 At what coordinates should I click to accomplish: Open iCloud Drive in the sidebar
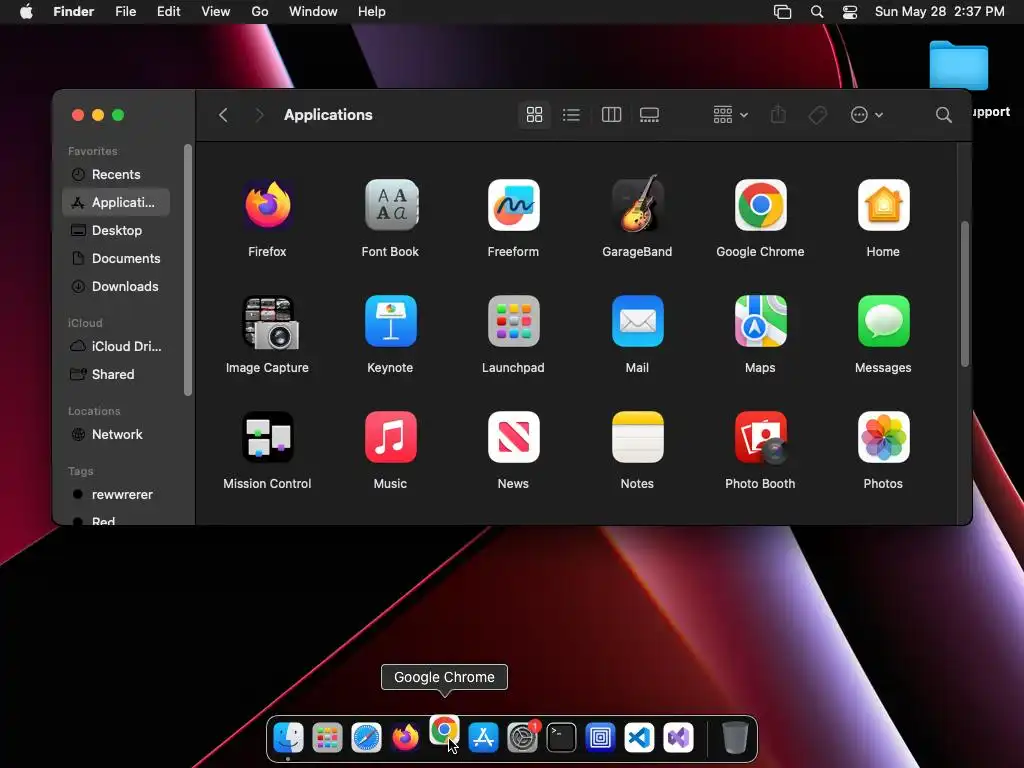[x=116, y=346]
